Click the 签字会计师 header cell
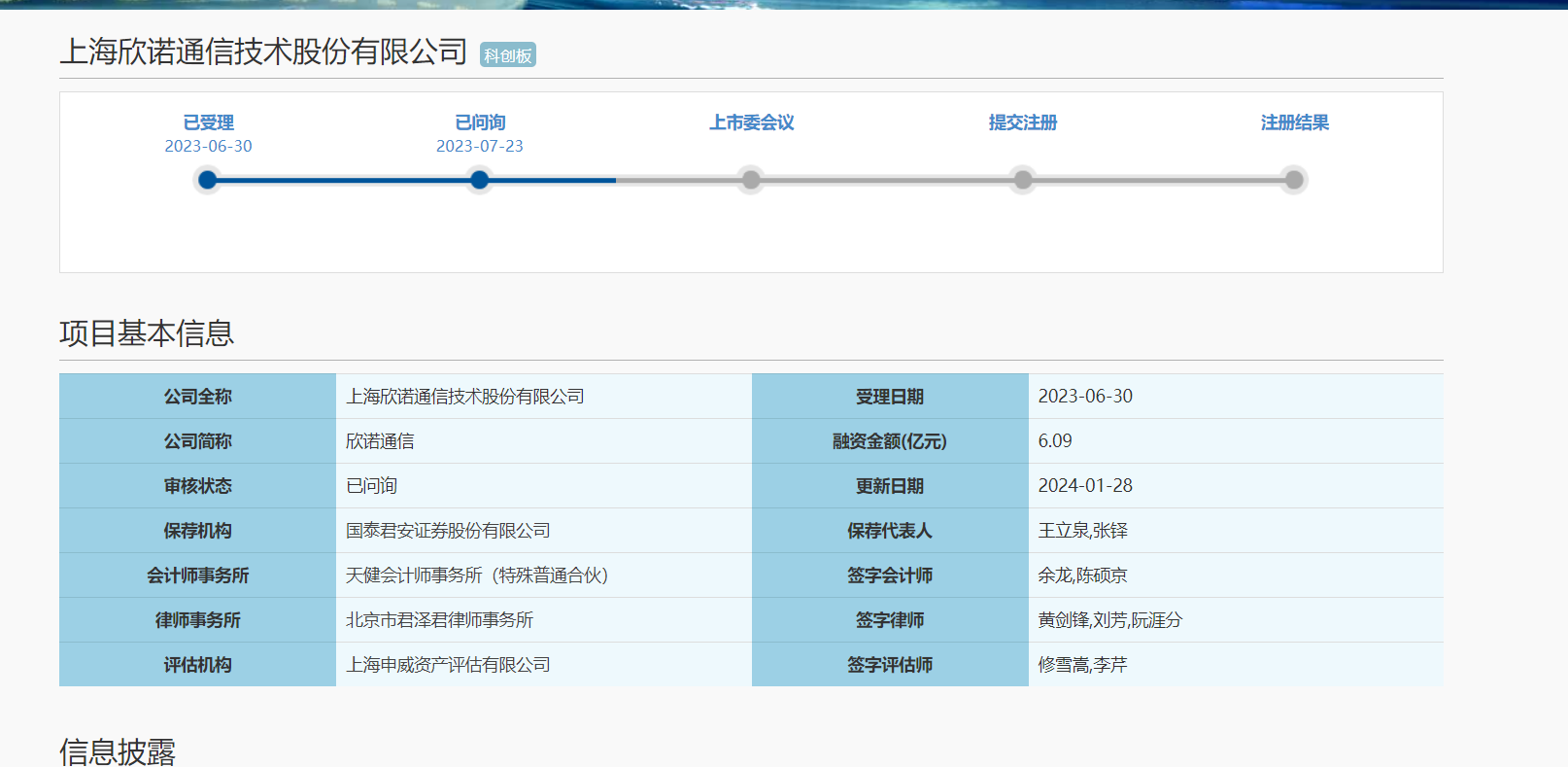The height and width of the screenshot is (767, 1568). (x=890, y=575)
